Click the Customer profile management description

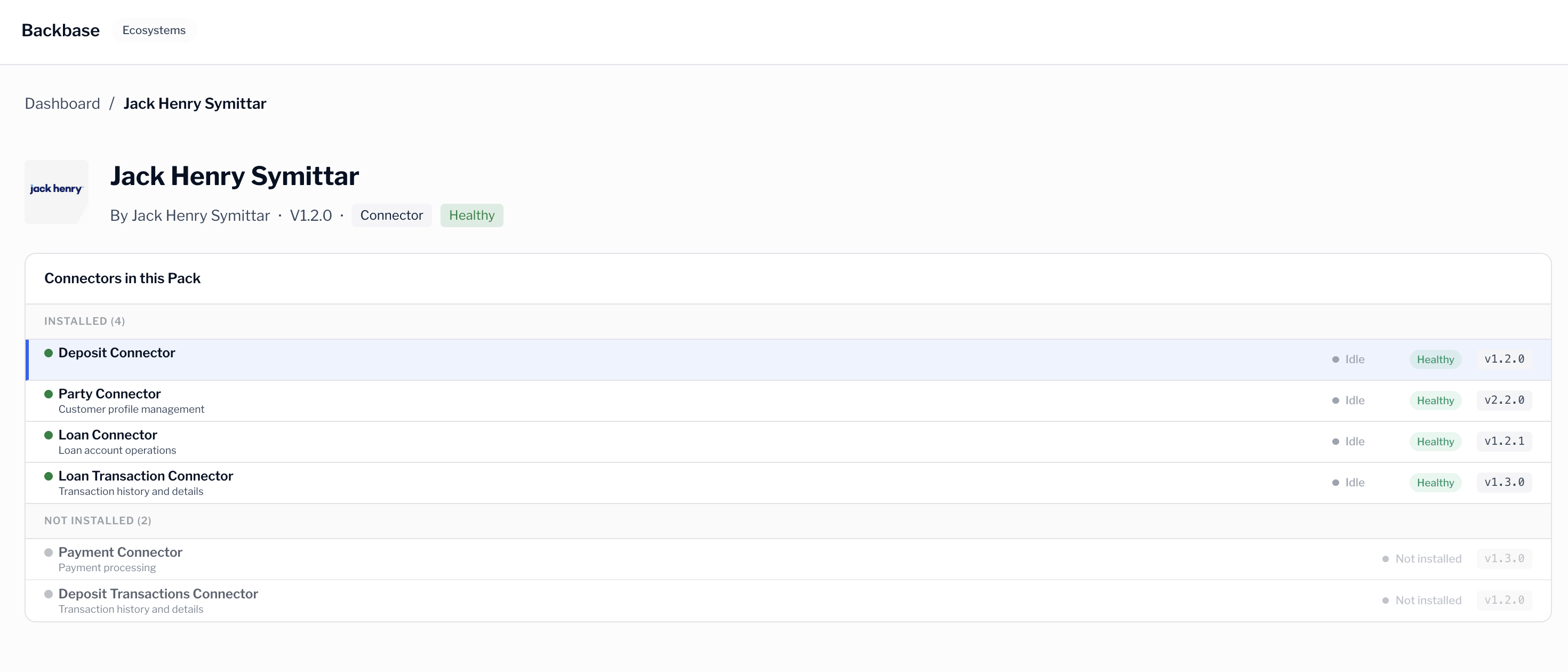132,410
